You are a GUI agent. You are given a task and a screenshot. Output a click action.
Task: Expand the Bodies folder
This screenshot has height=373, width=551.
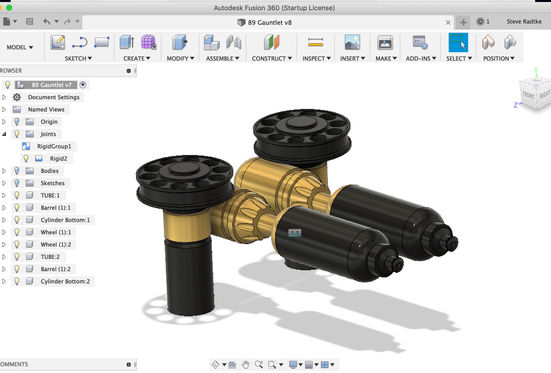(4, 171)
